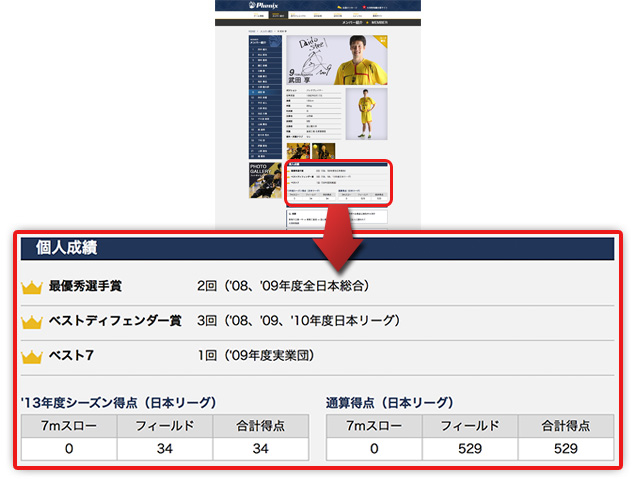This screenshot has height=479, width=640.
Task: Click the 0 cell in career table
Action: (374, 449)
